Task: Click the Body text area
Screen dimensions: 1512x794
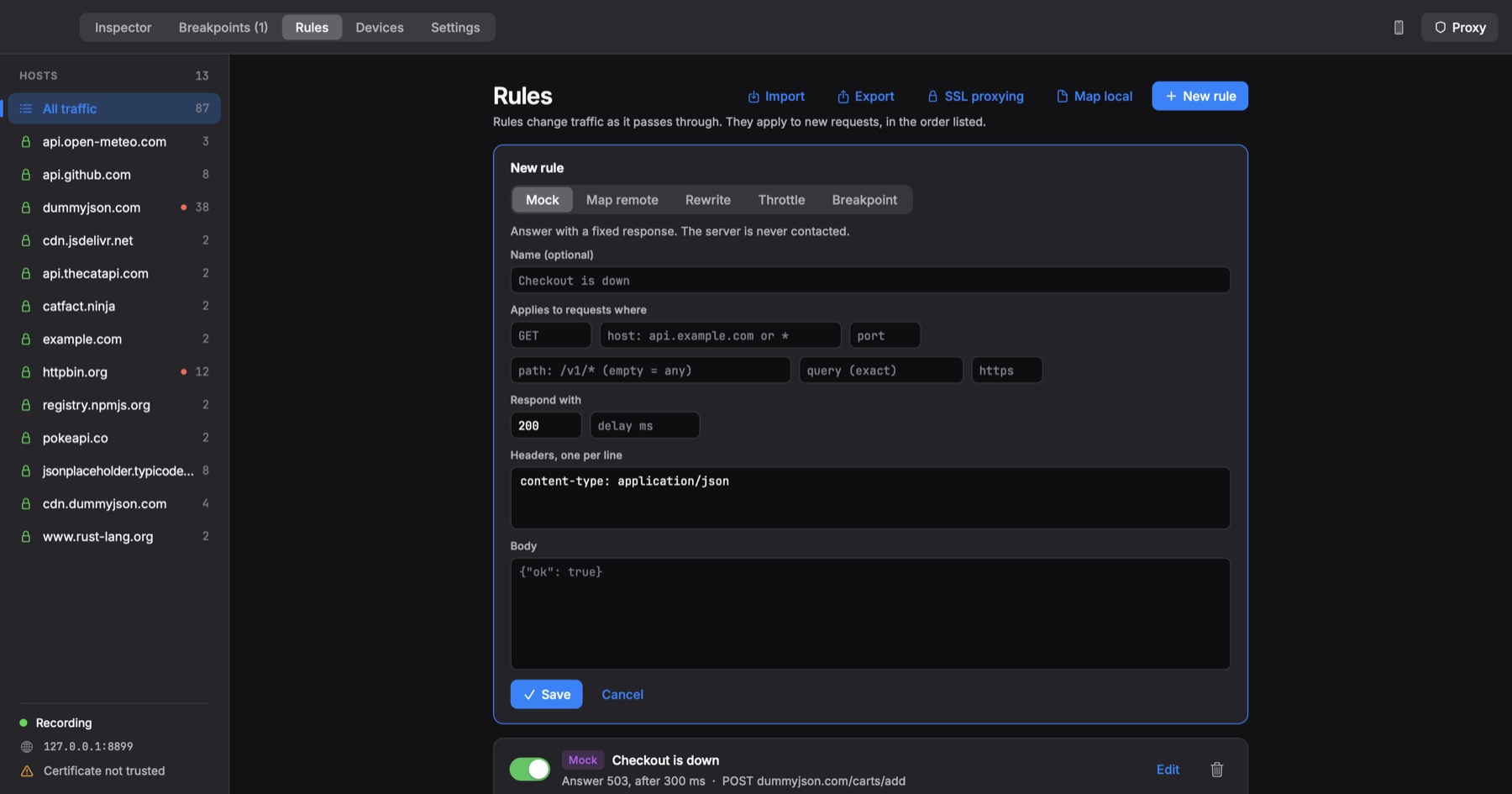Action: 870,613
